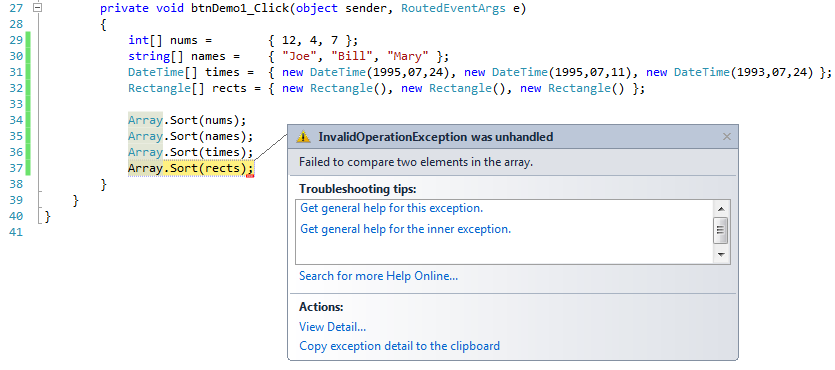
Task: Open 'Get general help for the inner exception'
Action: [405, 229]
